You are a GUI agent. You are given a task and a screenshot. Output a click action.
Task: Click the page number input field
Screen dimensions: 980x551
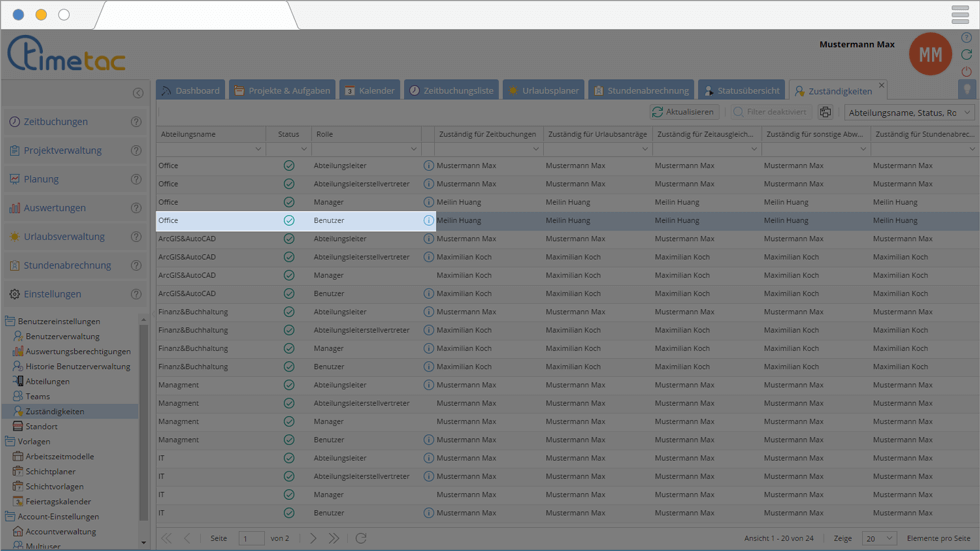pyautogui.click(x=251, y=538)
